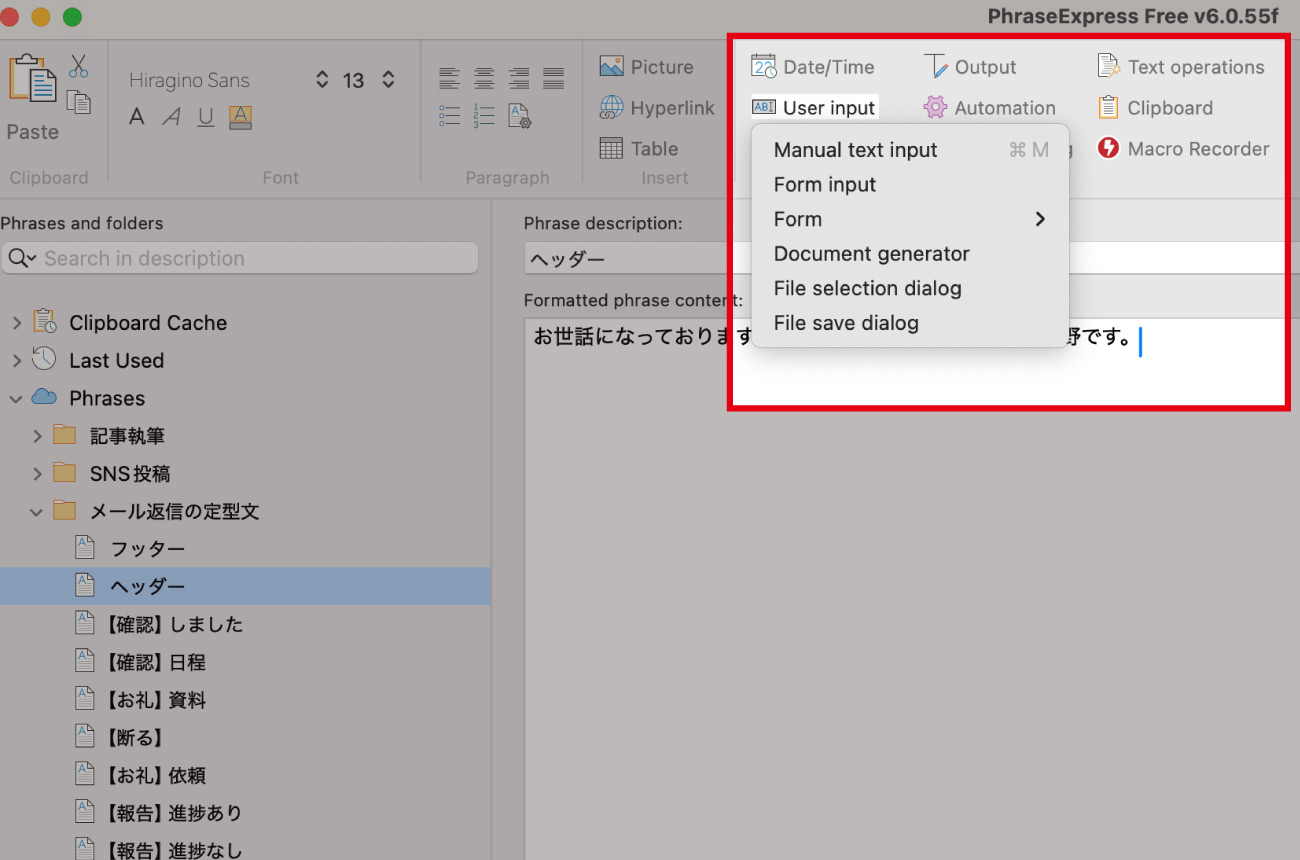Select the Clipboard Cache label
This screenshot has width=1300, height=860.
point(148,323)
